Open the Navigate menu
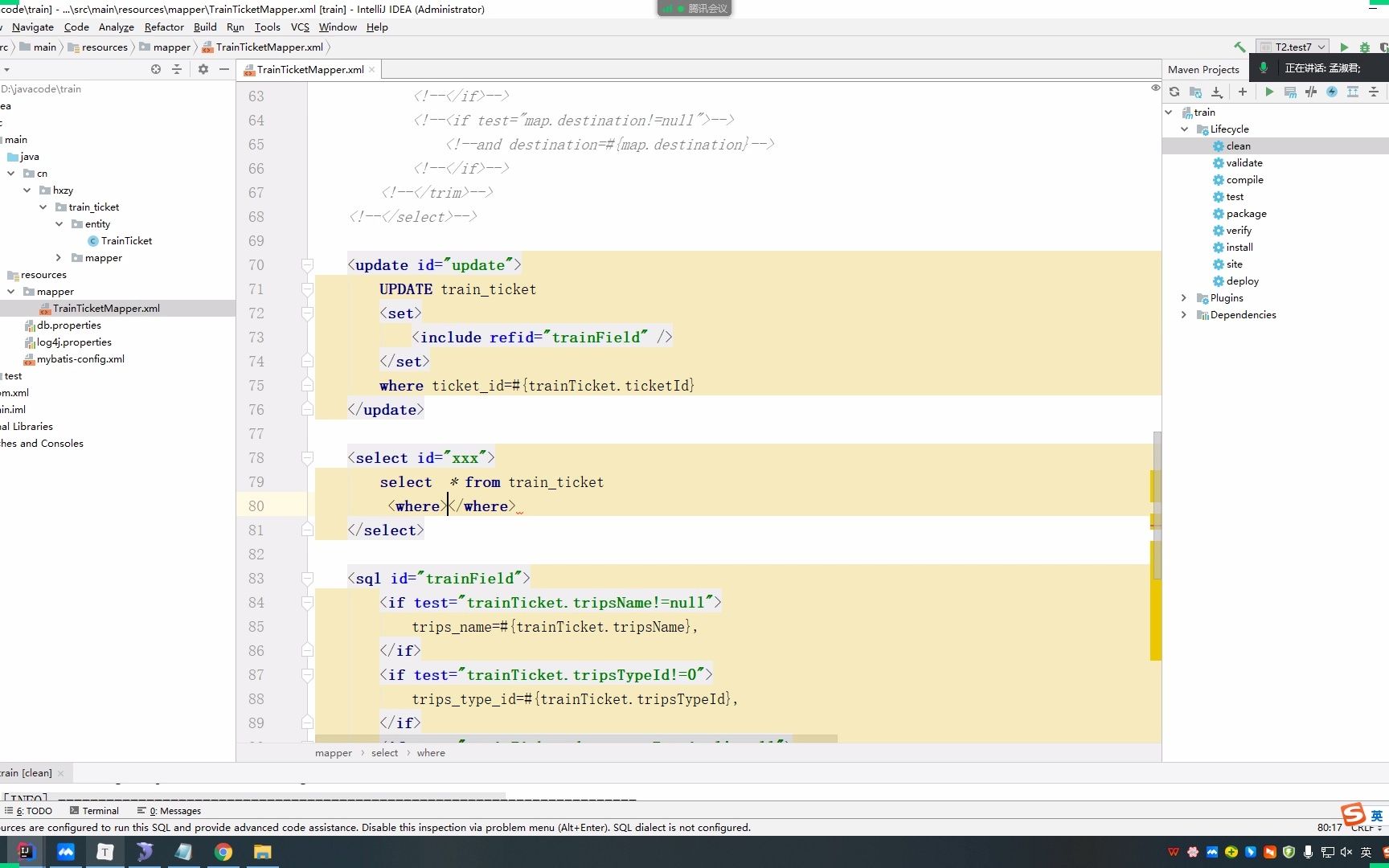Viewport: 1389px width, 868px height. tap(33, 27)
